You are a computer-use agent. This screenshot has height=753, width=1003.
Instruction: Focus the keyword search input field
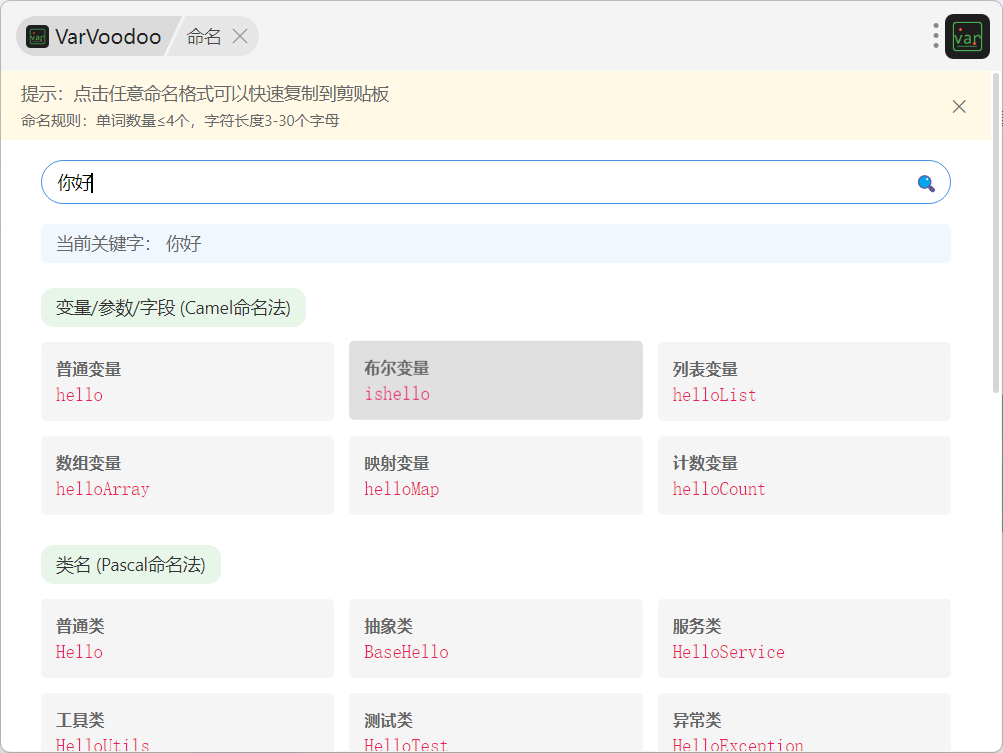pyautogui.click(x=480, y=183)
